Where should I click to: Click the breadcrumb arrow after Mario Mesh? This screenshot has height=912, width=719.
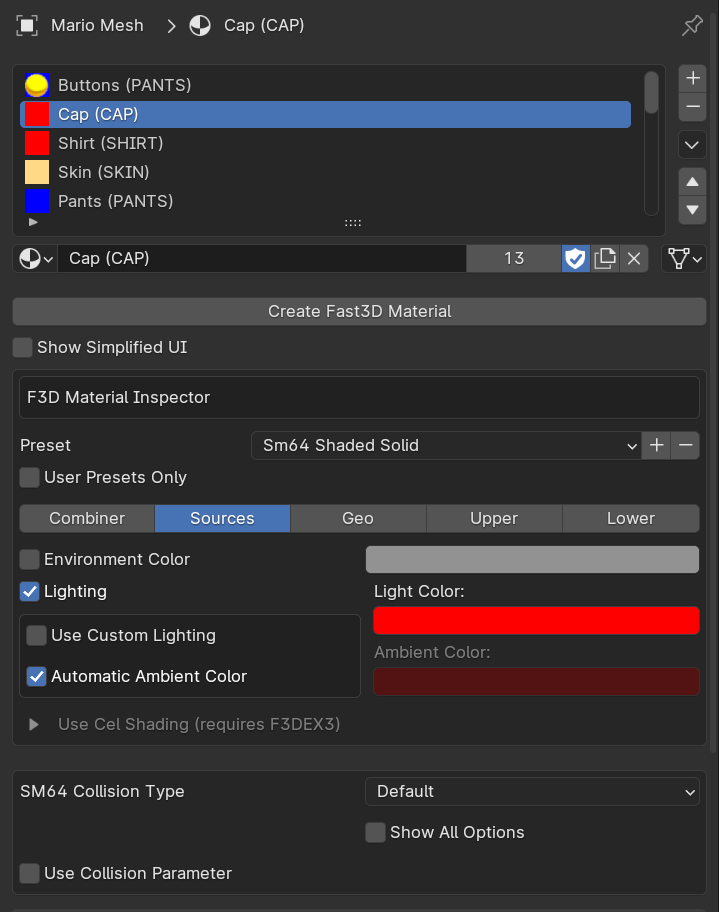171,26
